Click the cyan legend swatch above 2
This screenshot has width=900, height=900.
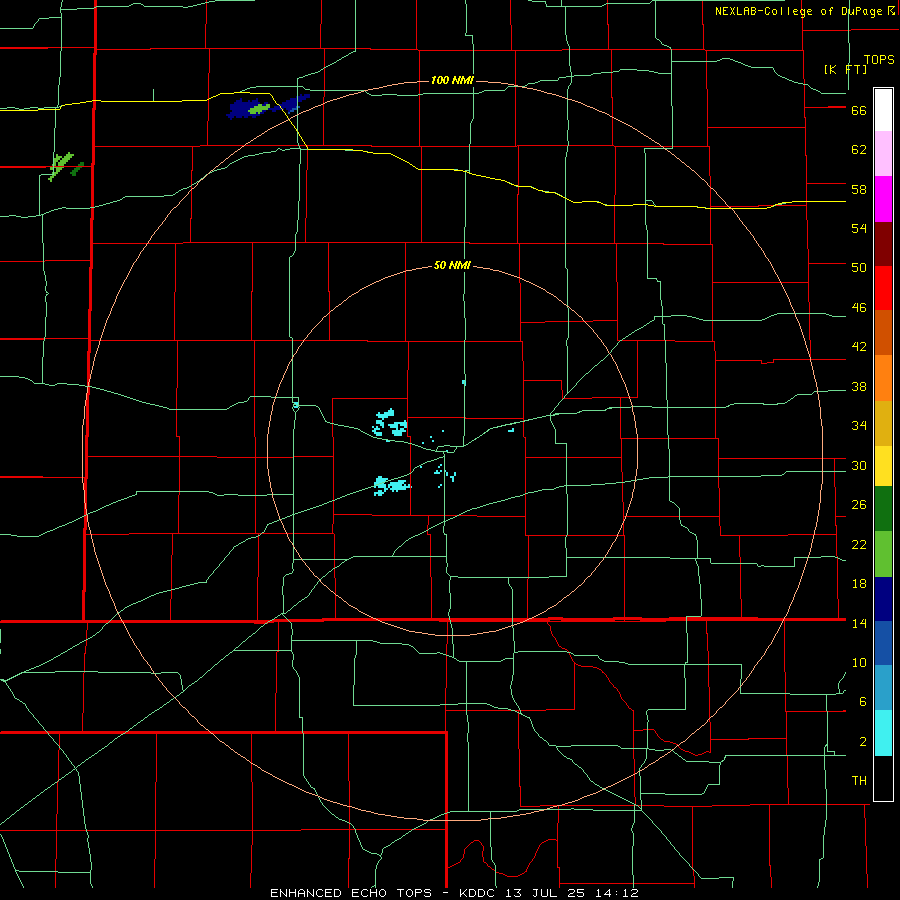point(883,733)
